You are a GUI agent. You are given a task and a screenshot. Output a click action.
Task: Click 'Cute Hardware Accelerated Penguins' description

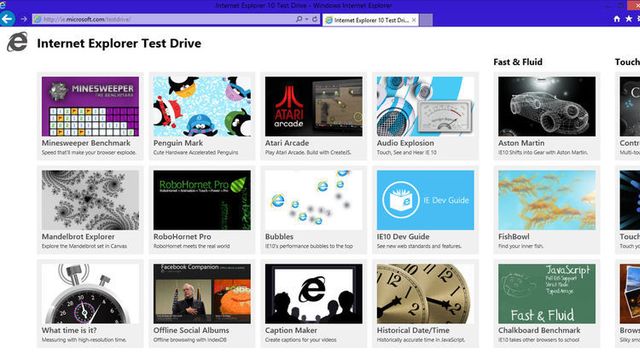196,152
